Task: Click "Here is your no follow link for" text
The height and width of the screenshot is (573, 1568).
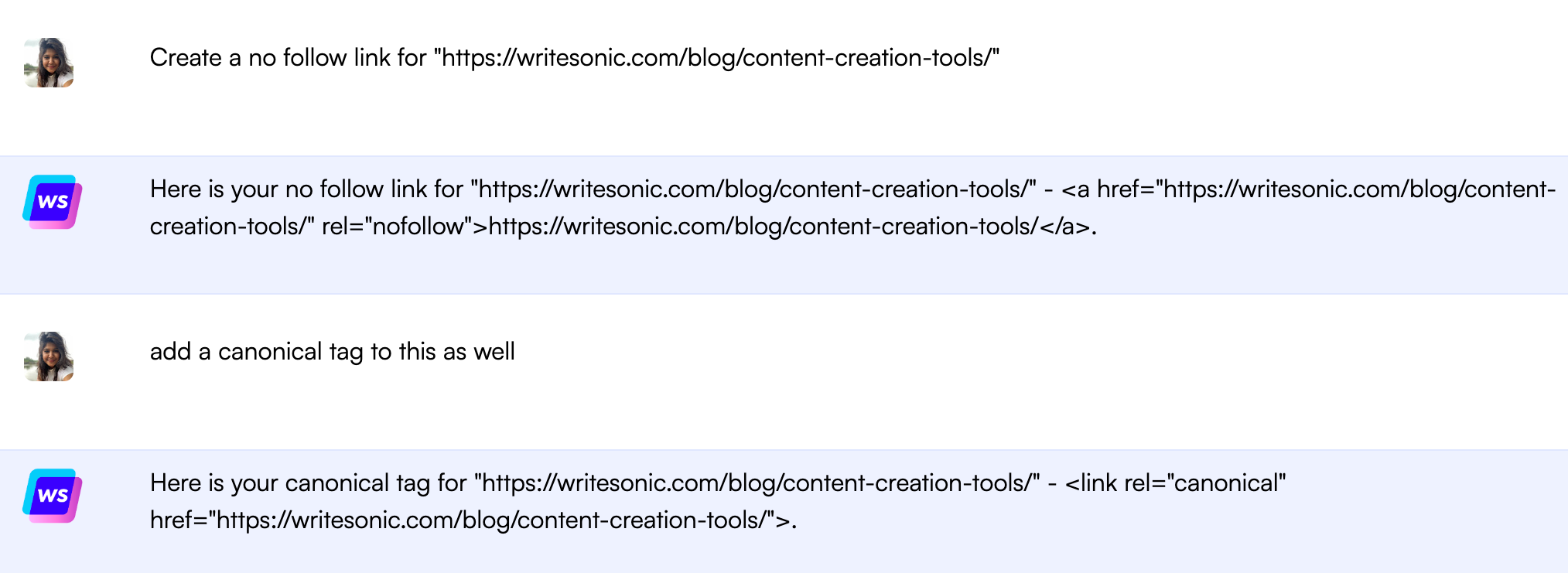Action: point(306,189)
